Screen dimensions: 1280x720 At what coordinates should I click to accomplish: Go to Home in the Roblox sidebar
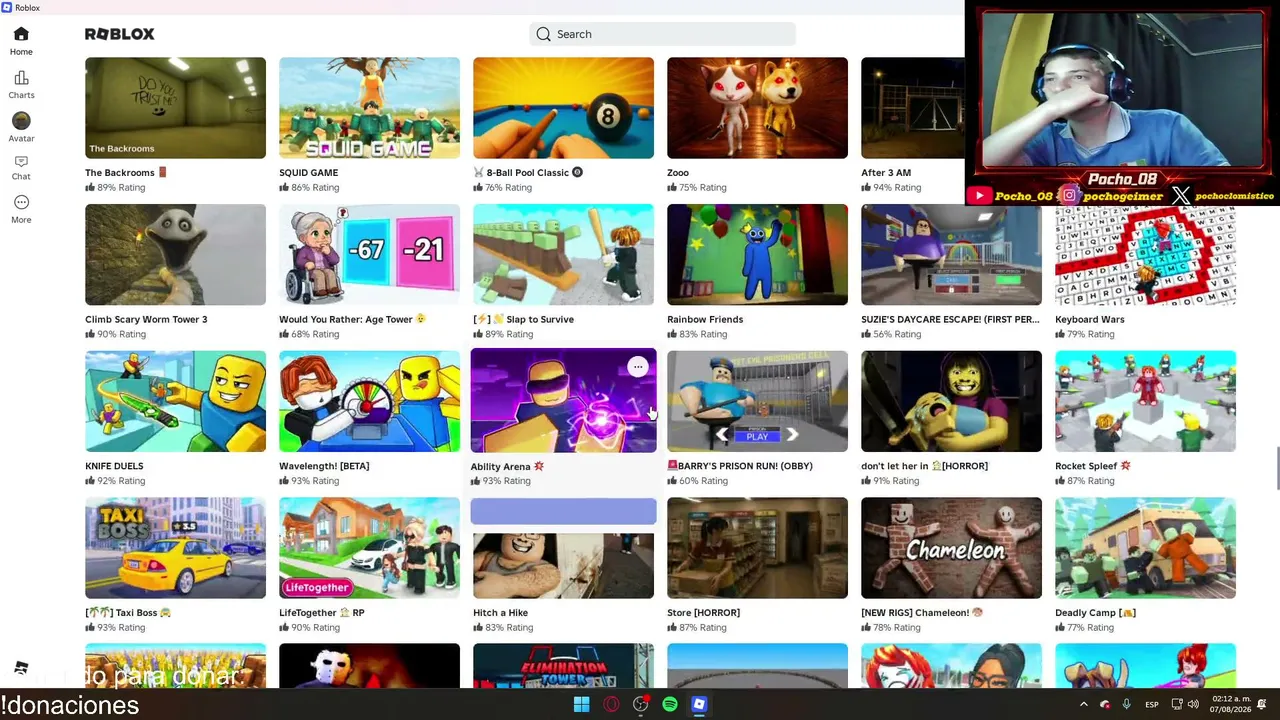click(21, 41)
